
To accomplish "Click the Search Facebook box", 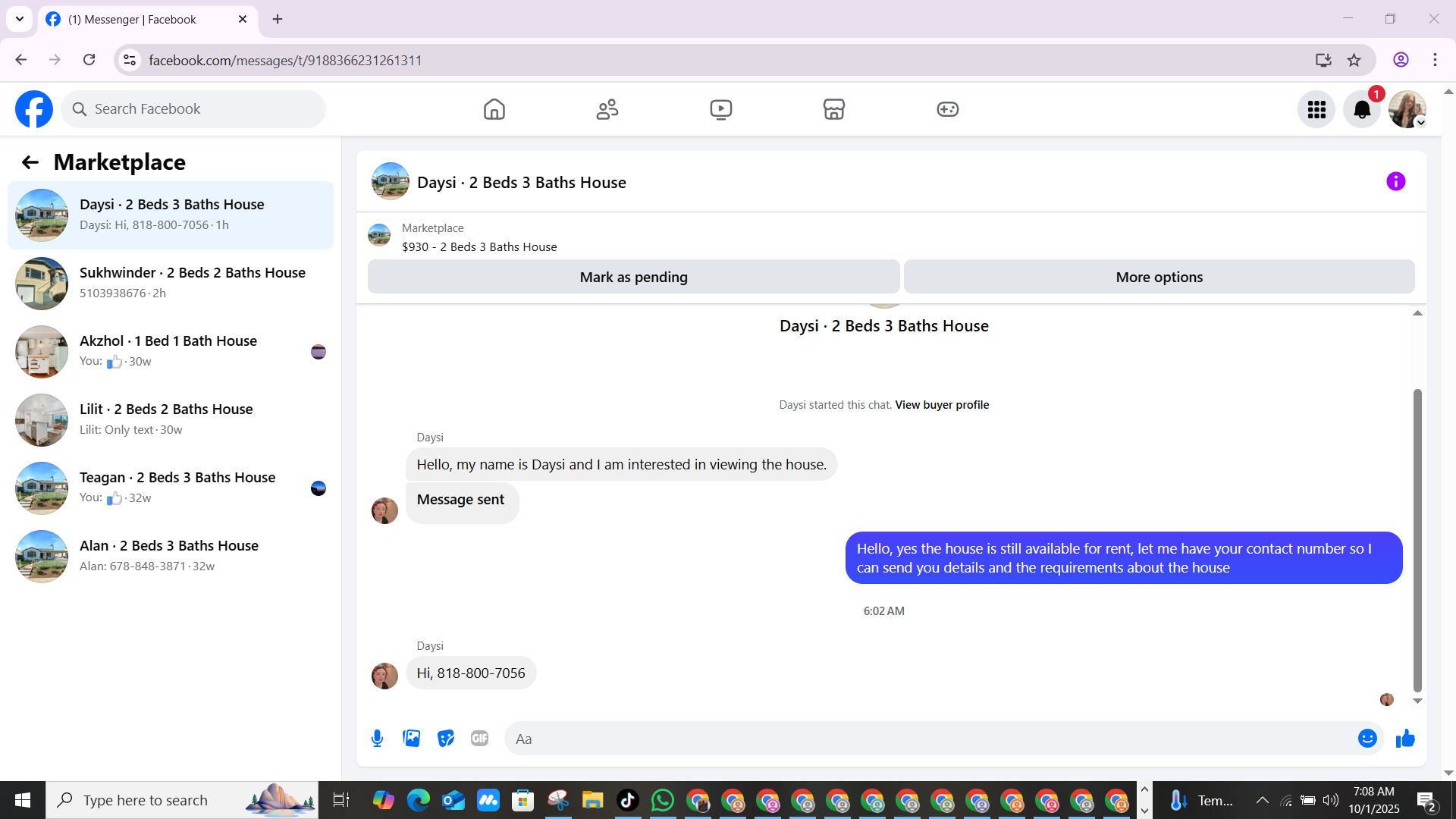I will (x=193, y=109).
